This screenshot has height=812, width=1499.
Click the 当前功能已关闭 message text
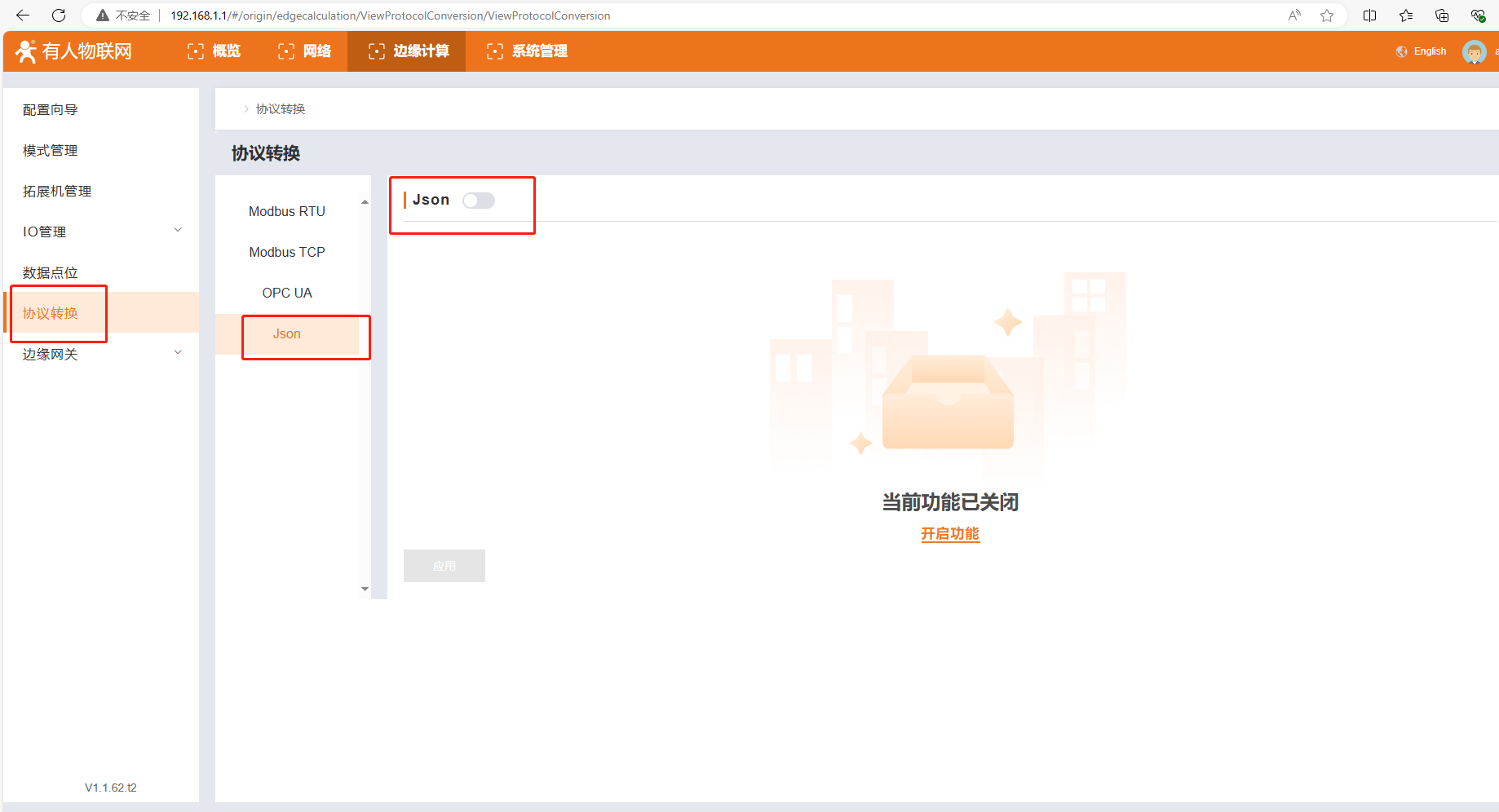pos(950,502)
